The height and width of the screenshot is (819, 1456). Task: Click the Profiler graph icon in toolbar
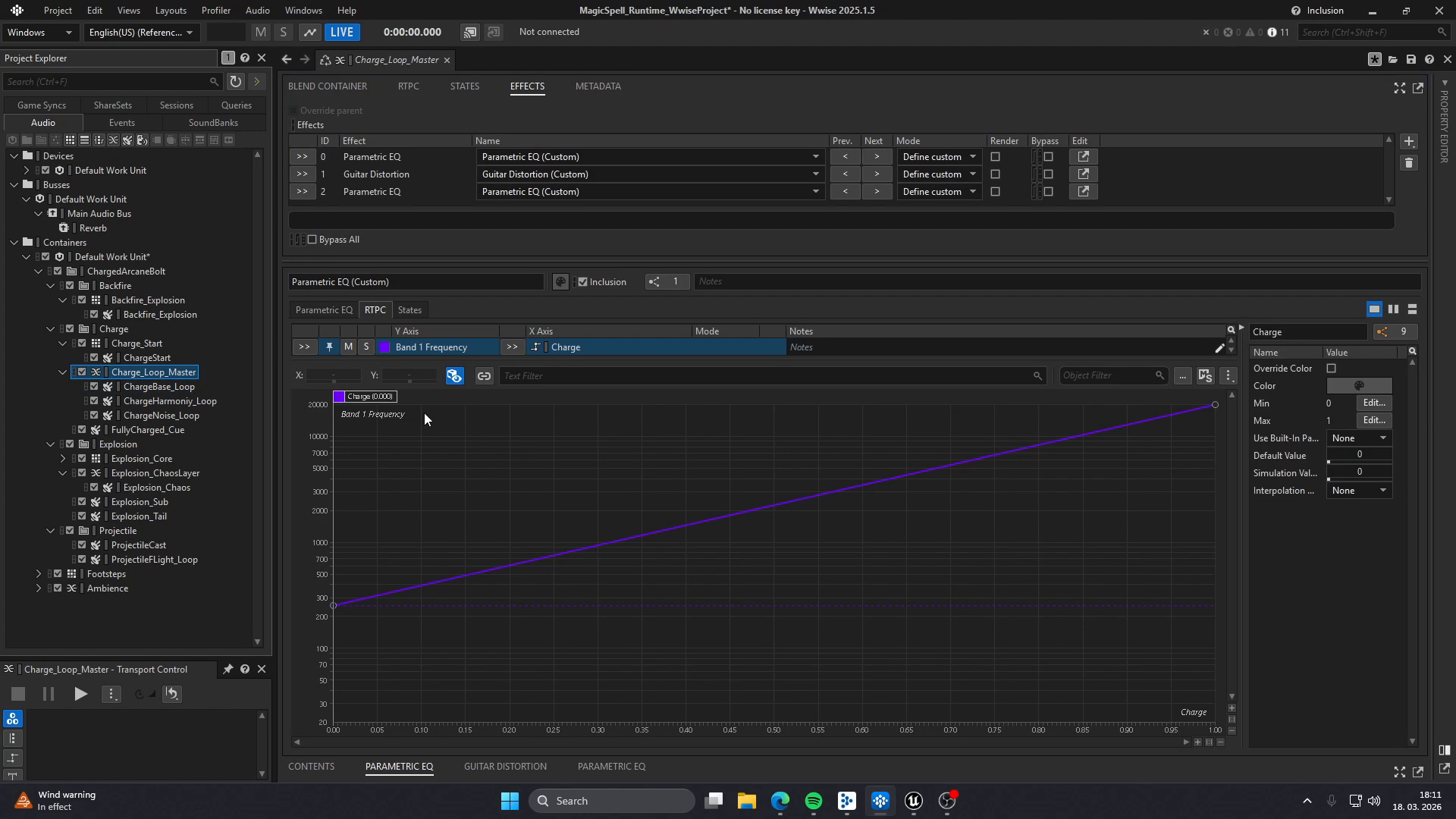pyautogui.click(x=309, y=32)
